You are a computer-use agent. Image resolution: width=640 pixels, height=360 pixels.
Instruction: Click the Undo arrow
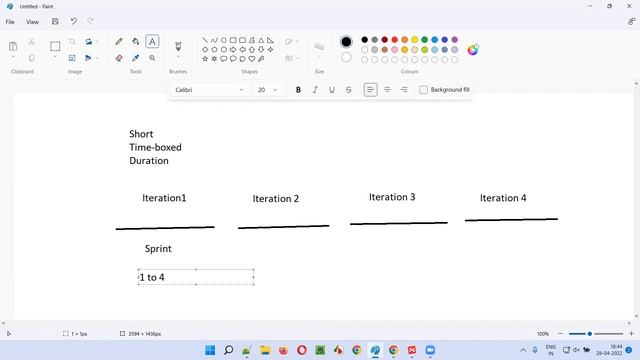[x=73, y=22]
